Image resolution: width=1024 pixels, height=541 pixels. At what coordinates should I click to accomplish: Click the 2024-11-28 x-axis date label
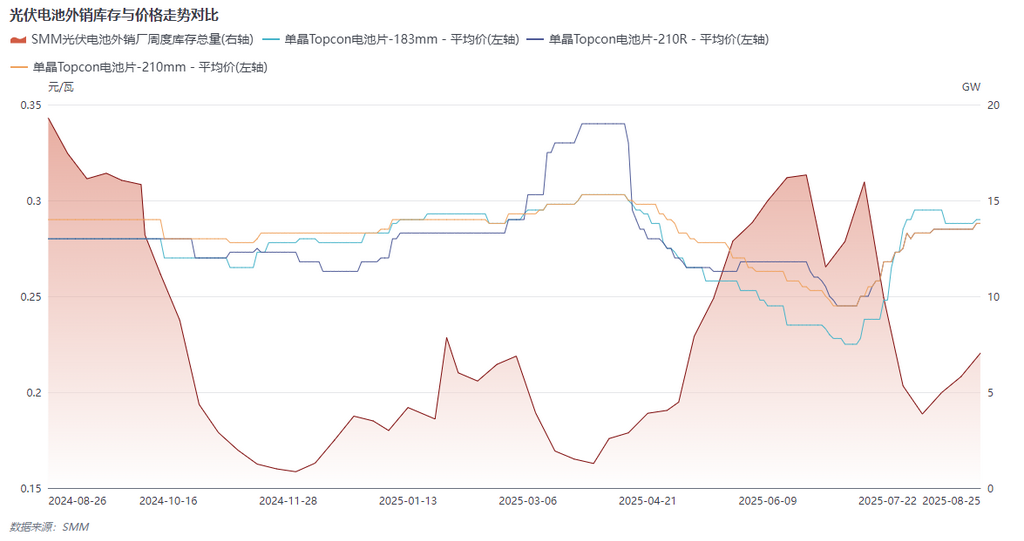(287, 500)
